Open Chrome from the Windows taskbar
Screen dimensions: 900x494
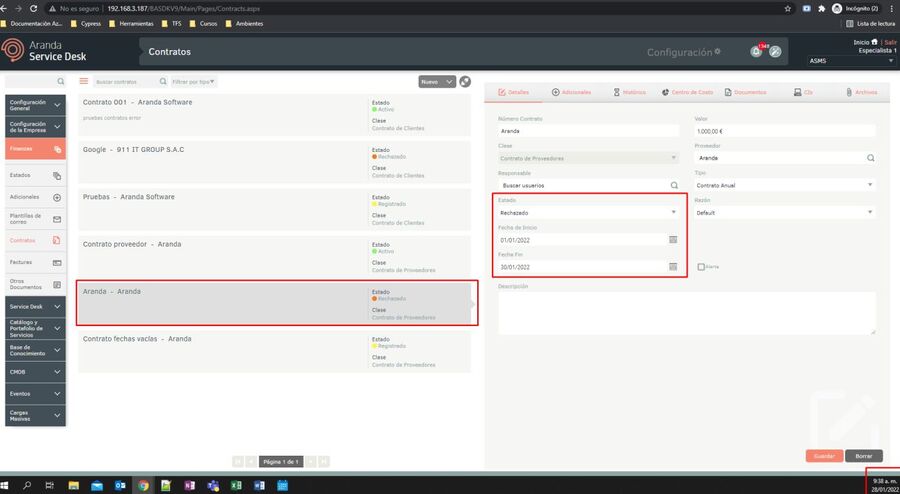143,485
